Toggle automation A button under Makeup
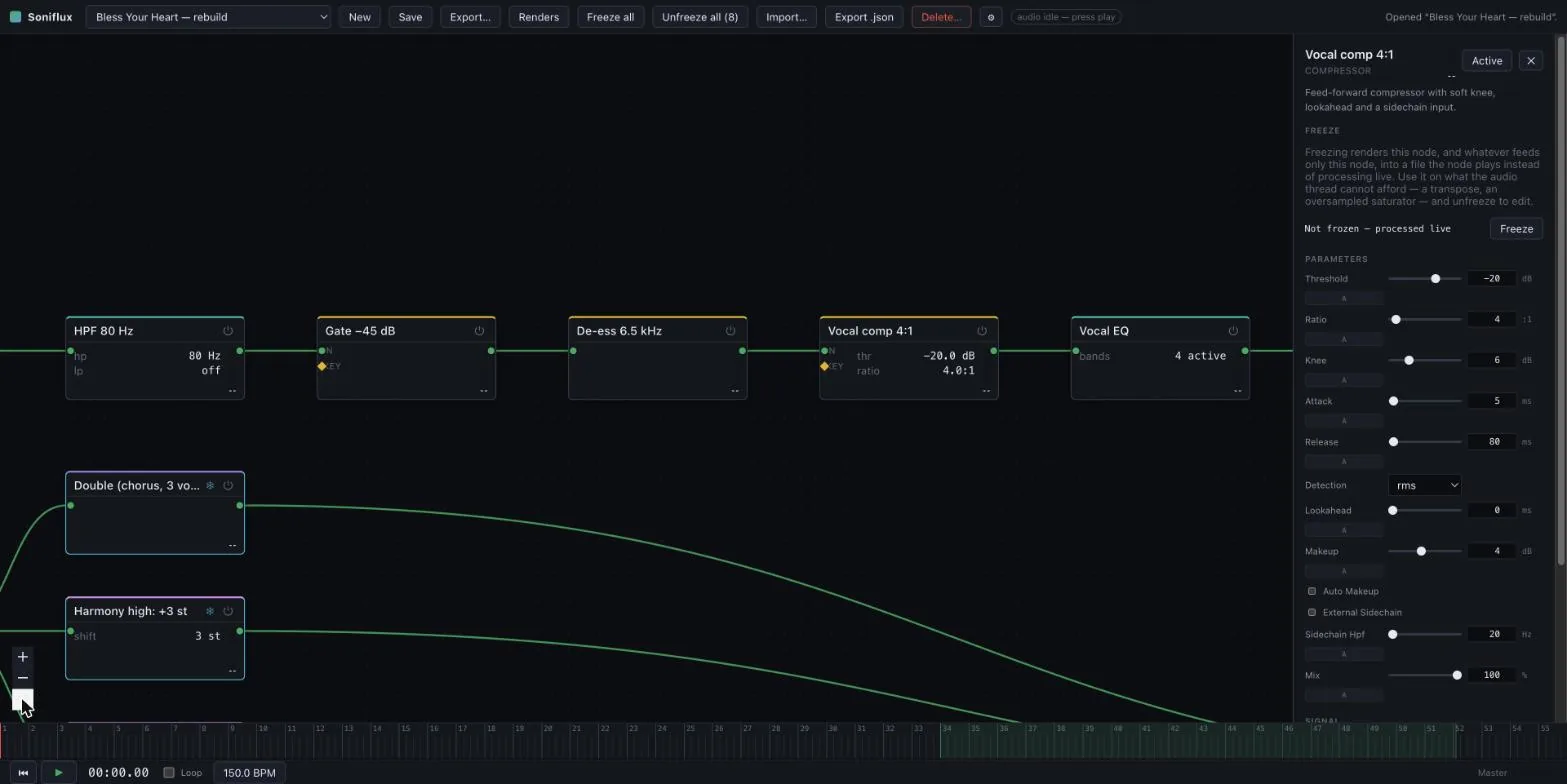1567x784 pixels. click(x=1344, y=571)
